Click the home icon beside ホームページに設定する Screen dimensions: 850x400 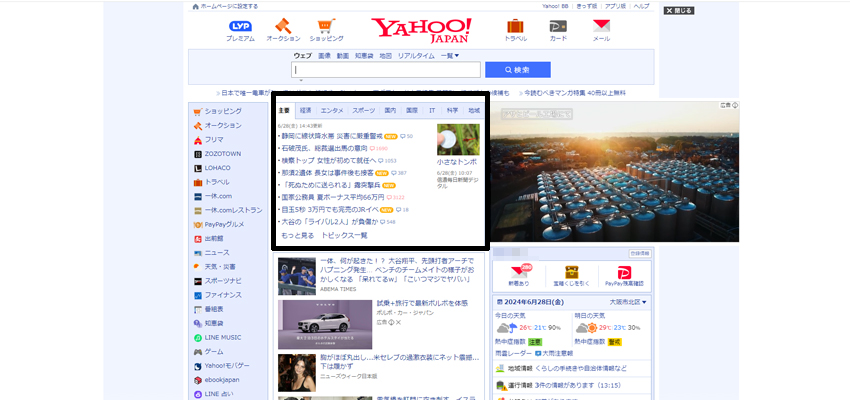point(196,7)
